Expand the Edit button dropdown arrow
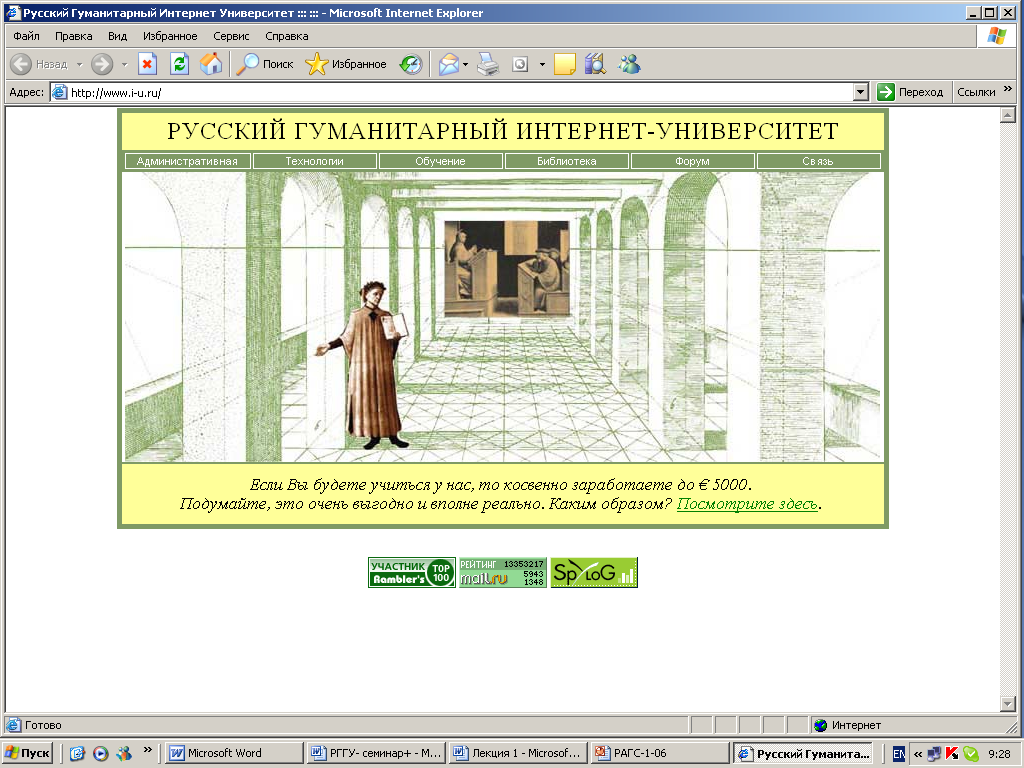This screenshot has height=768, width=1024. [x=541, y=65]
